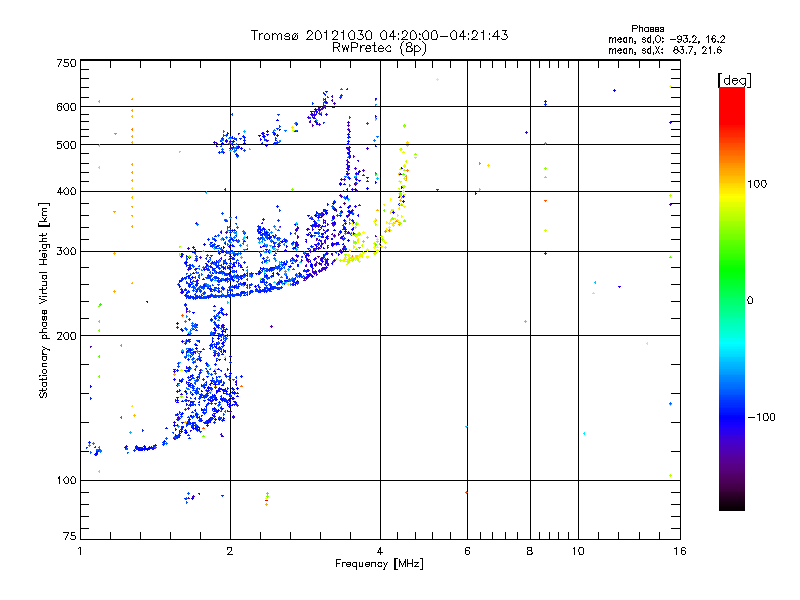Click the y-axis tick label '75'
This screenshot has height=600, width=800.
[x=70, y=536]
